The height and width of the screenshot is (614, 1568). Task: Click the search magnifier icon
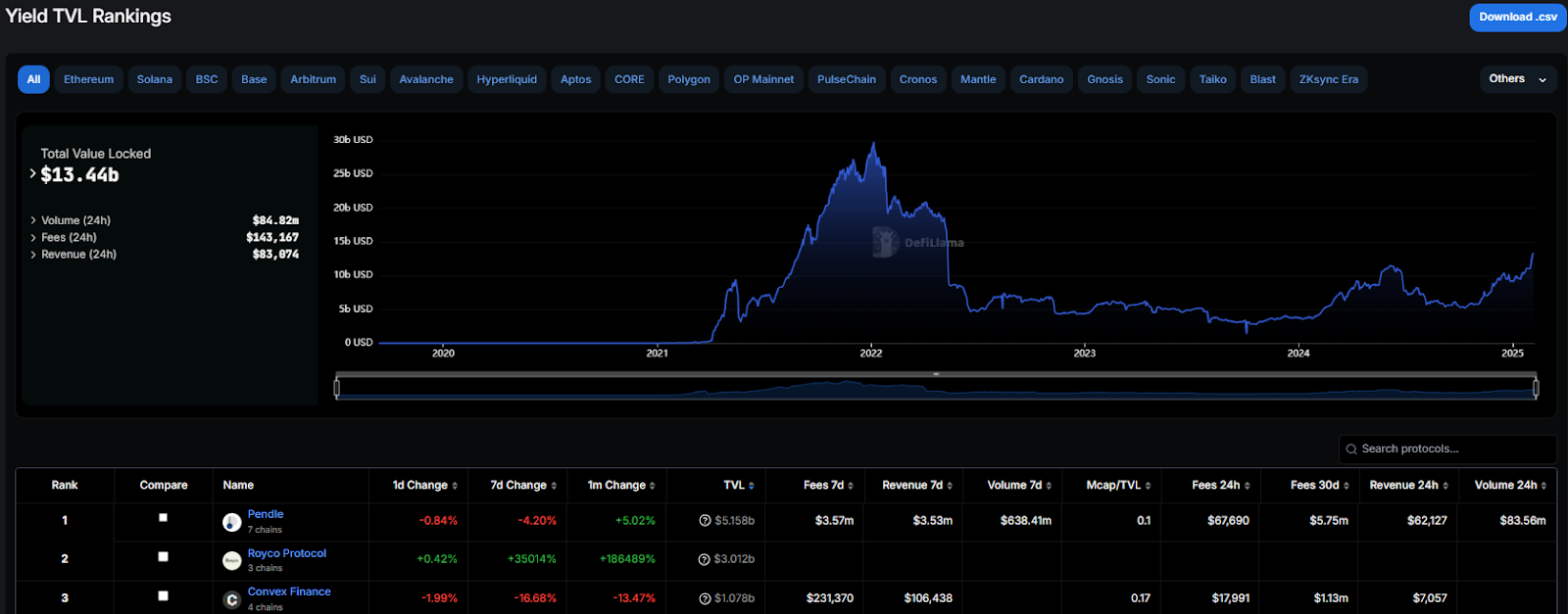(1351, 449)
